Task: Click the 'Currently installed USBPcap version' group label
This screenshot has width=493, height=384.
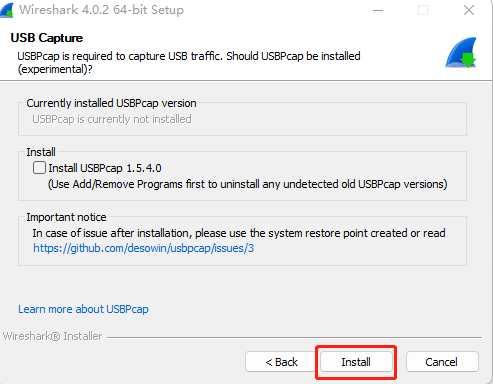Action: coord(111,103)
